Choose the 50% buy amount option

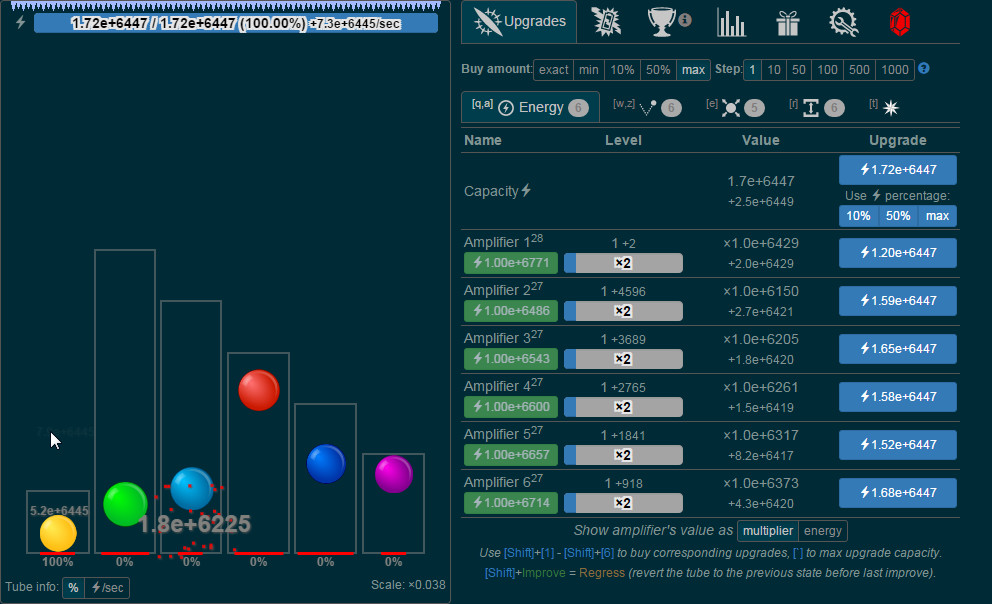(657, 69)
